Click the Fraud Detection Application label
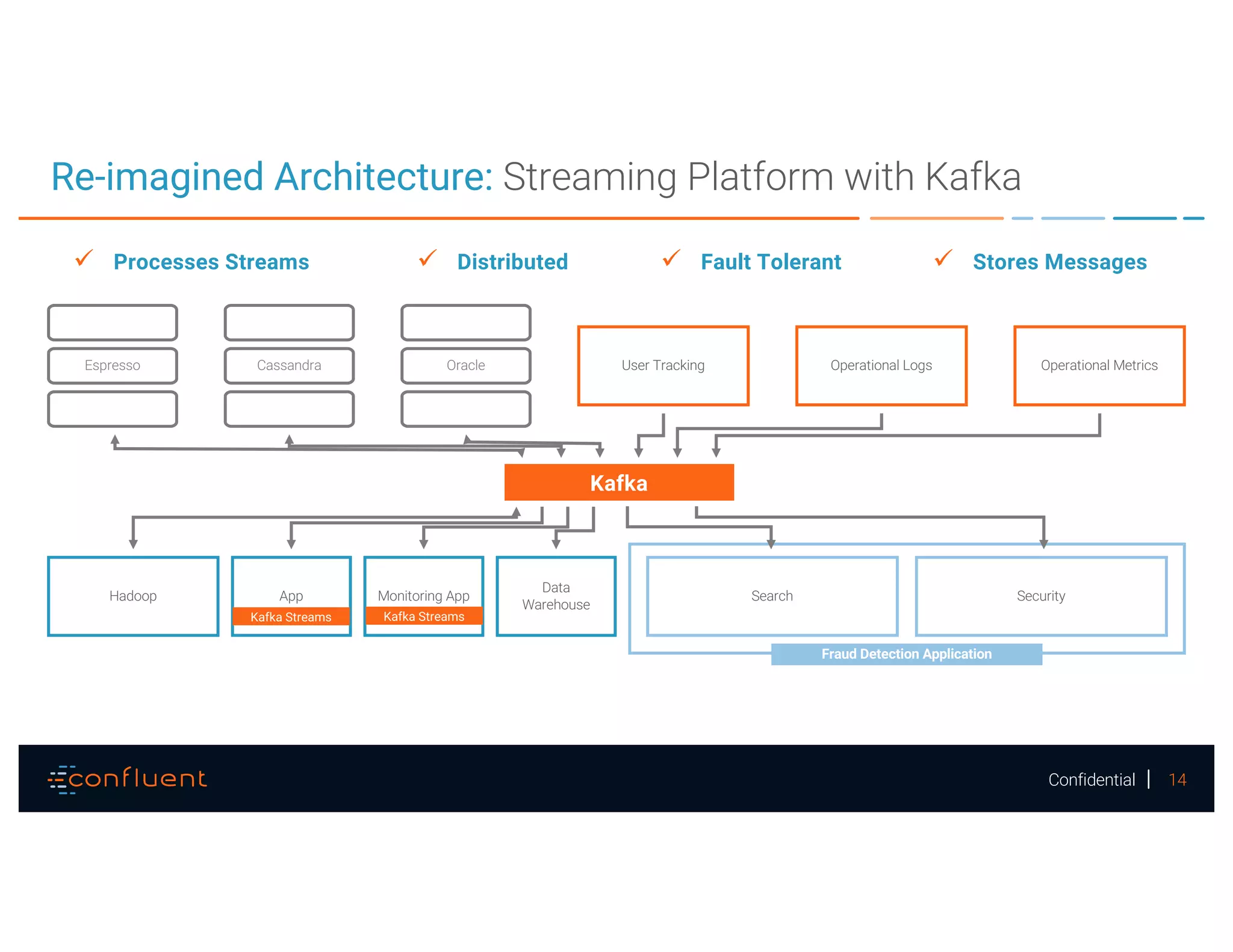 [906, 654]
